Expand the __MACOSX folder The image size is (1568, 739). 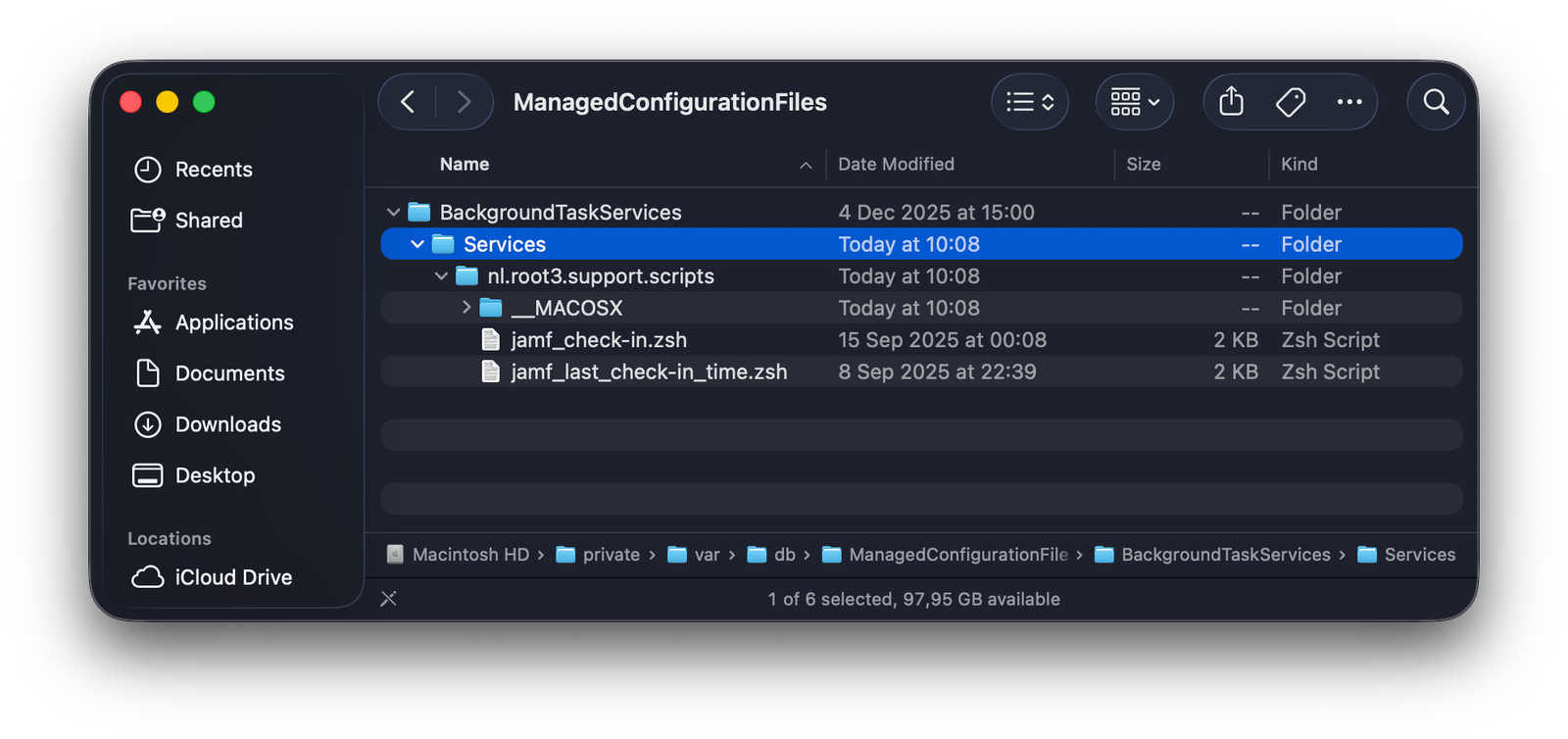coord(466,308)
